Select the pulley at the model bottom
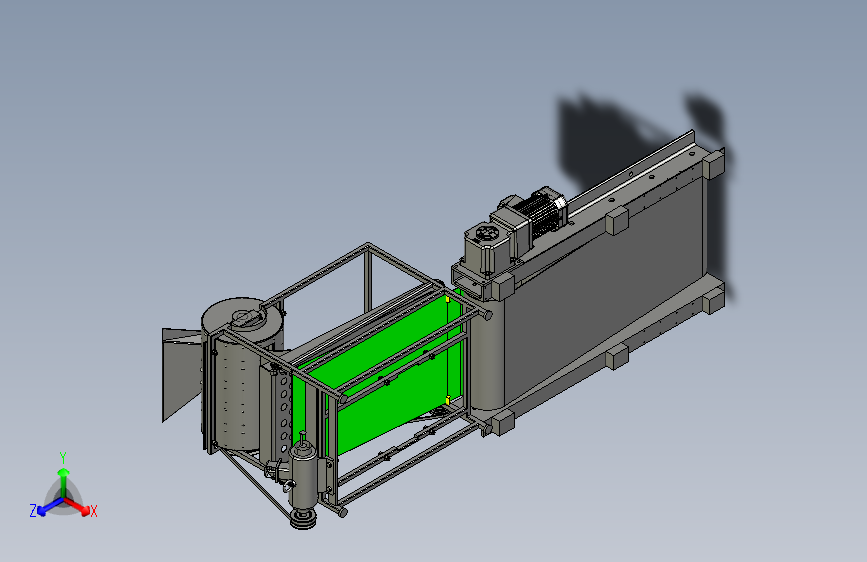This screenshot has height=562, width=867. click(x=303, y=519)
